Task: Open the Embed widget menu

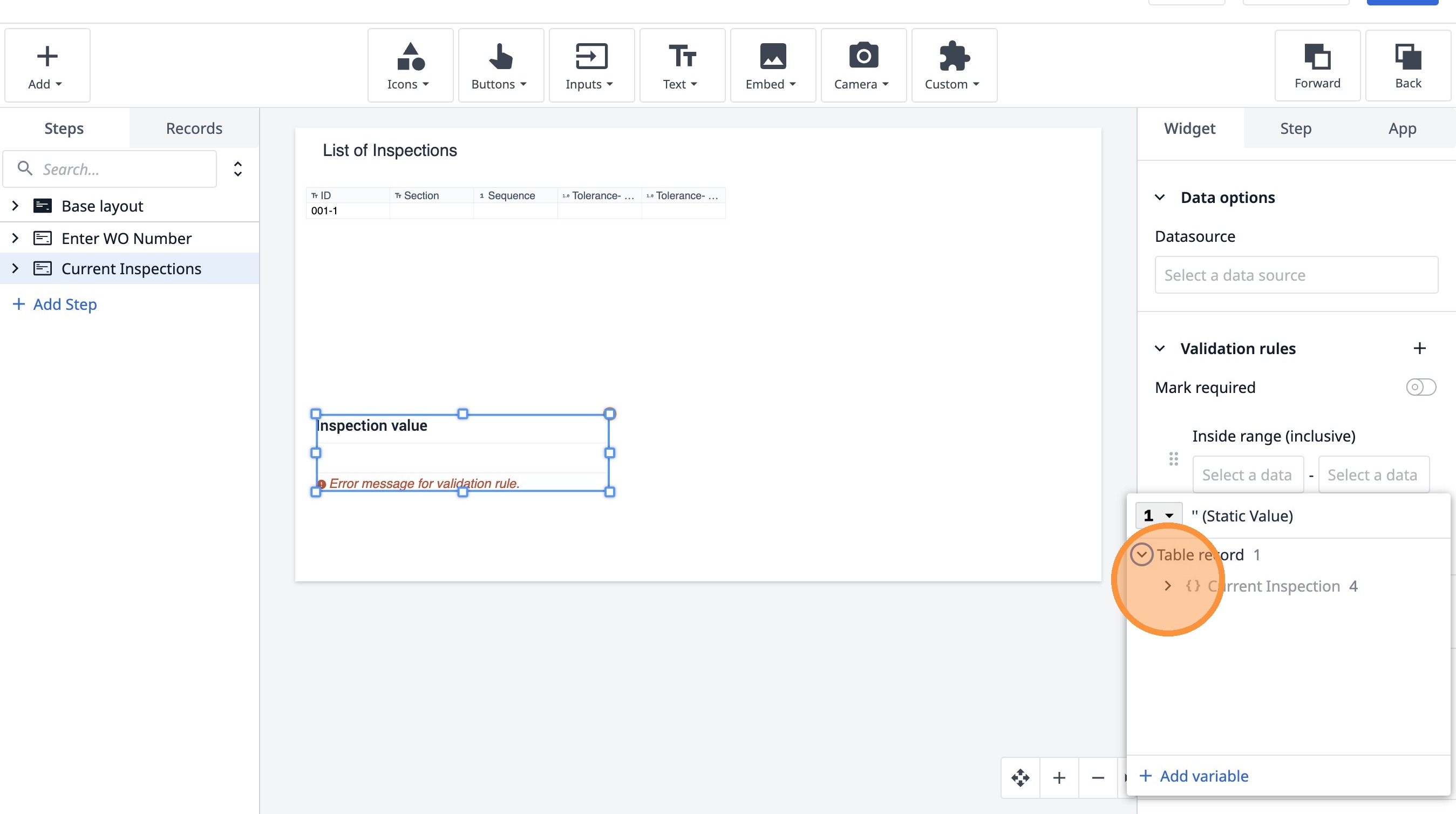Action: [x=772, y=65]
